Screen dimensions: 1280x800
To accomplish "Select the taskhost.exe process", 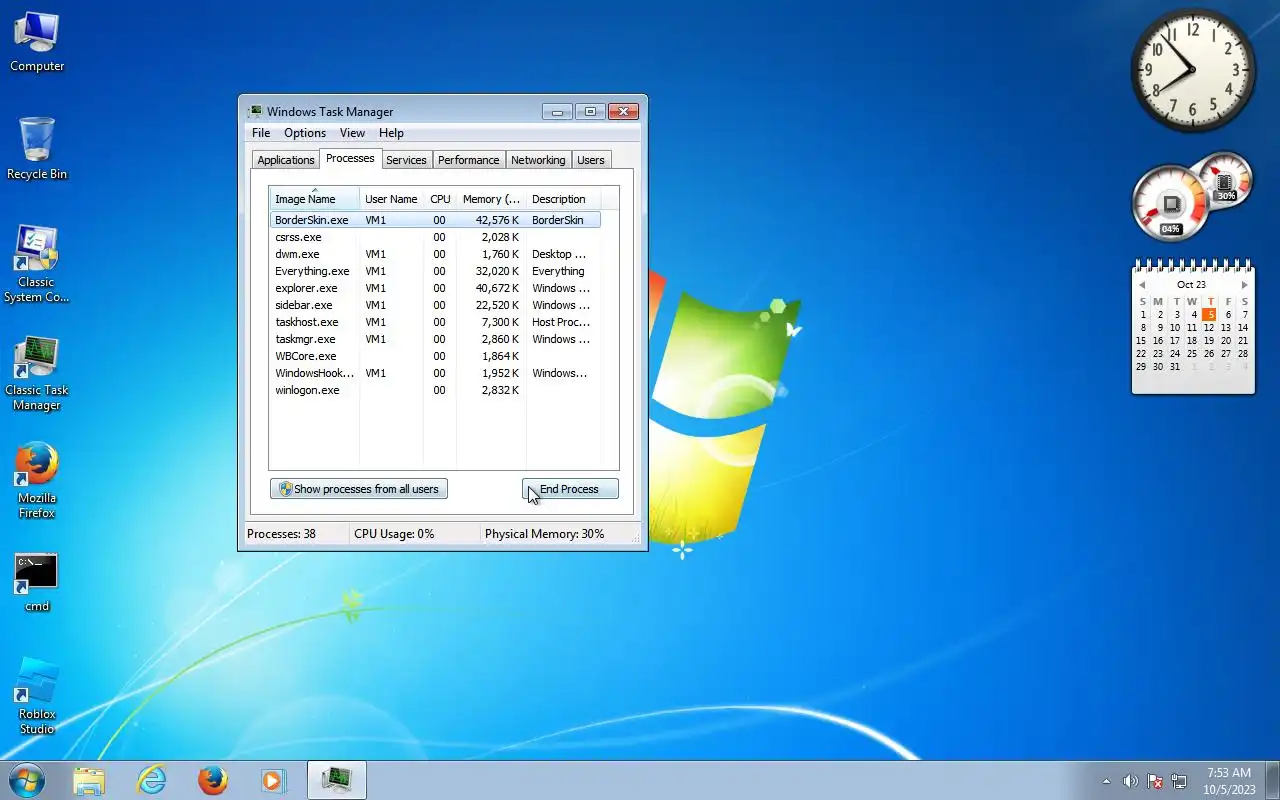I will click(x=435, y=322).
